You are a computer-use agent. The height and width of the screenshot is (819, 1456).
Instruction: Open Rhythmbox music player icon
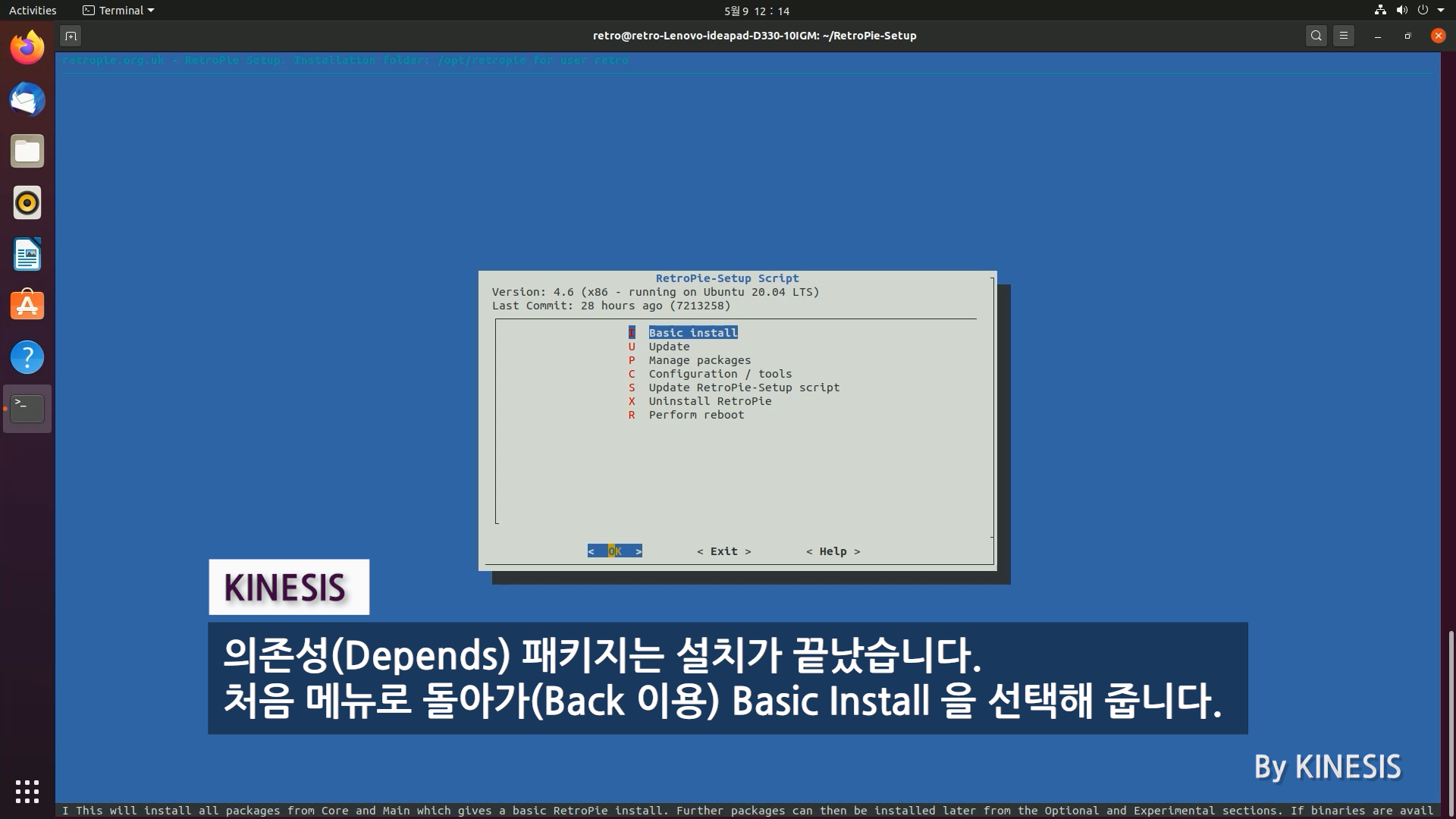pyautogui.click(x=27, y=203)
